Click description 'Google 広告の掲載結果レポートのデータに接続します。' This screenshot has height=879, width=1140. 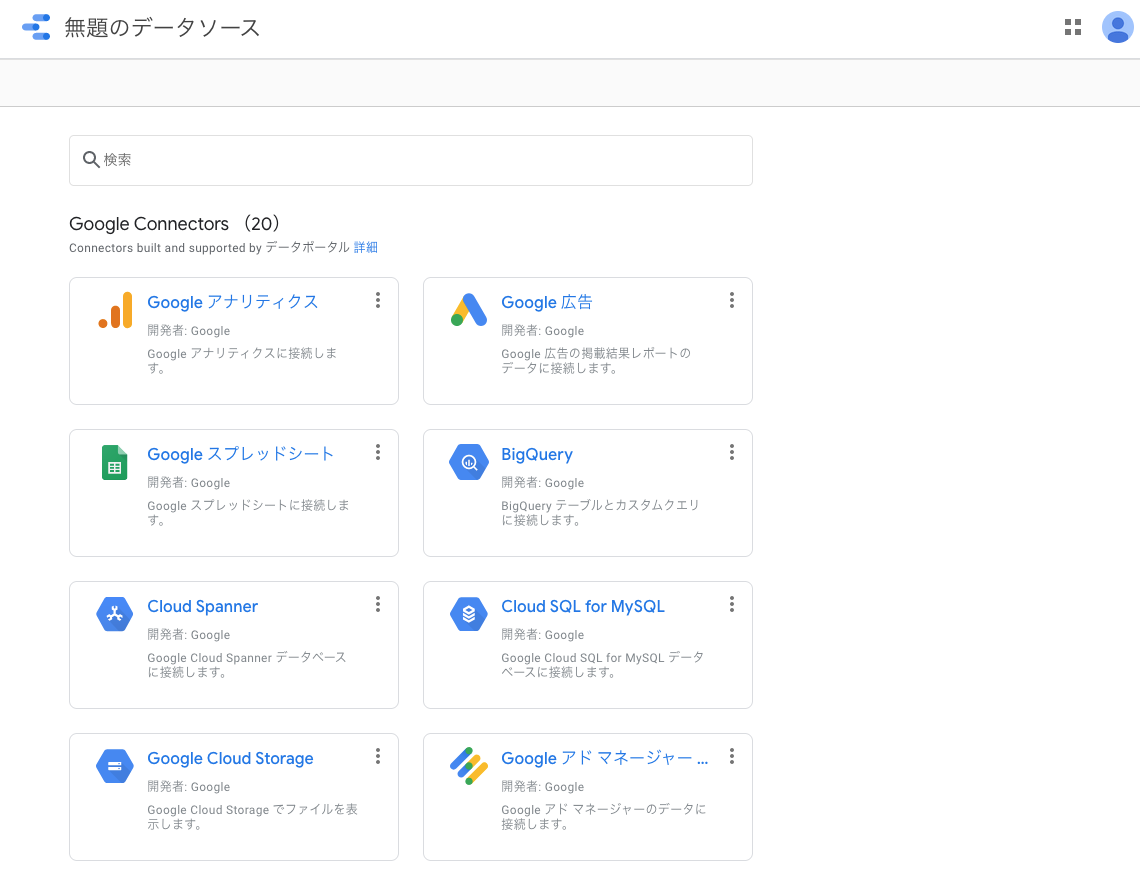point(595,361)
